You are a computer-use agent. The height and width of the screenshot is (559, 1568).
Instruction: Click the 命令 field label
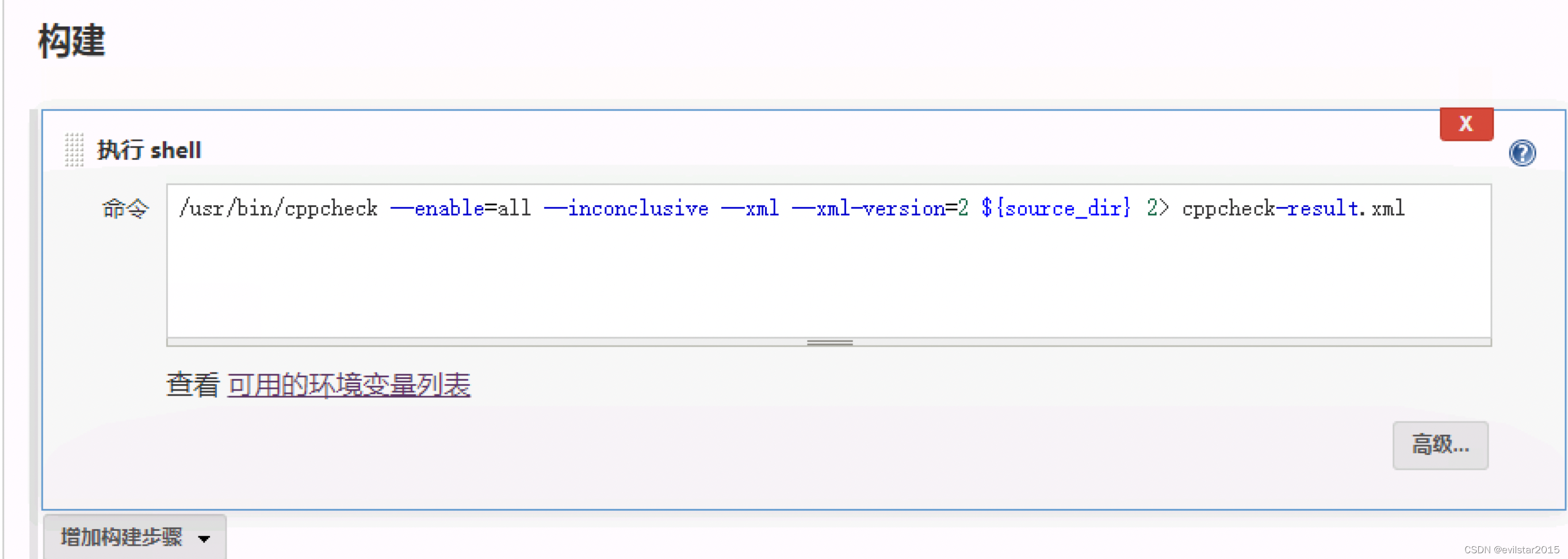pyautogui.click(x=125, y=209)
